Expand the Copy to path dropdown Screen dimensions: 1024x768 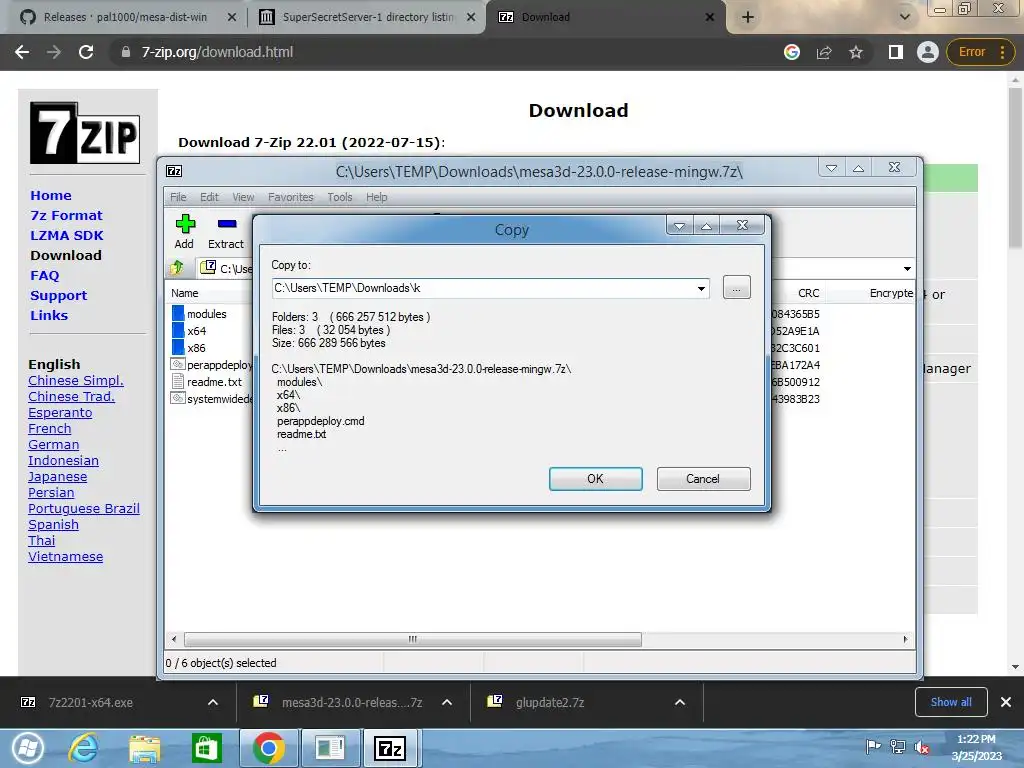pyautogui.click(x=701, y=288)
